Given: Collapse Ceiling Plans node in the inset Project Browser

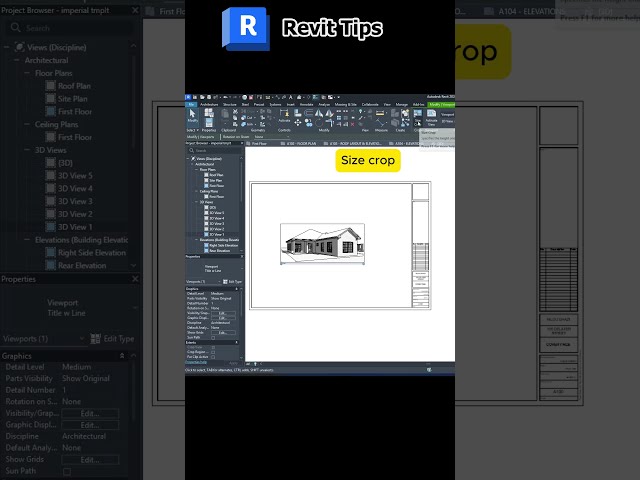Looking at the screenshot, I should 196,191.
